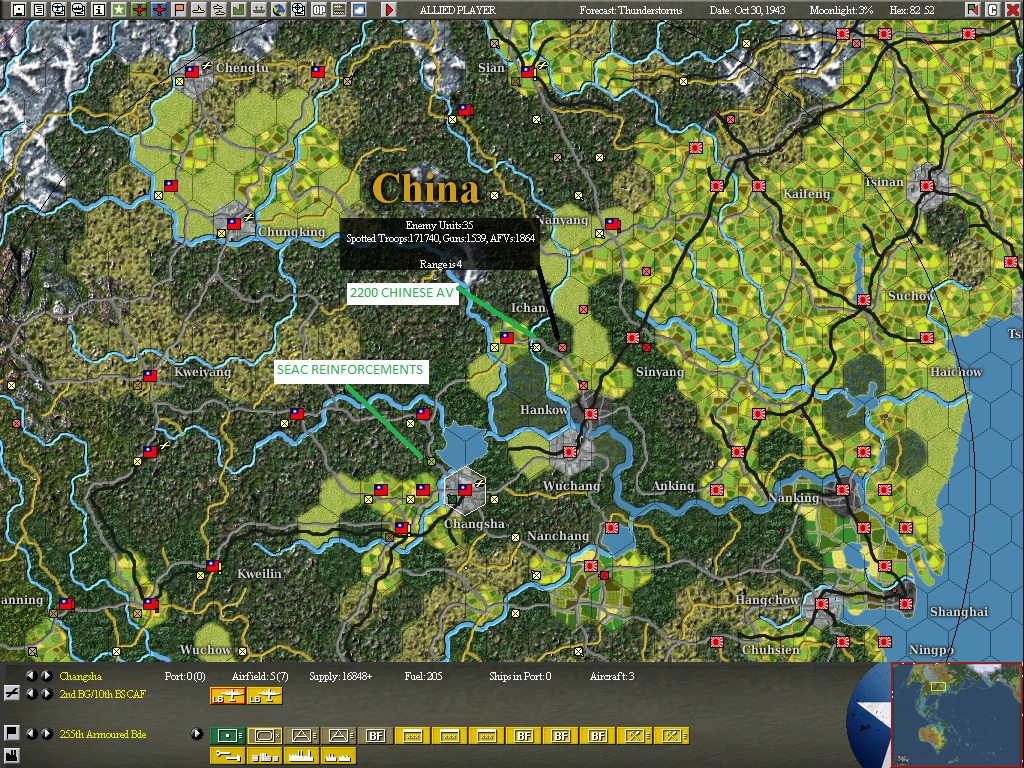Click the white star on green icon
The height and width of the screenshot is (768, 1024).
click(x=119, y=10)
